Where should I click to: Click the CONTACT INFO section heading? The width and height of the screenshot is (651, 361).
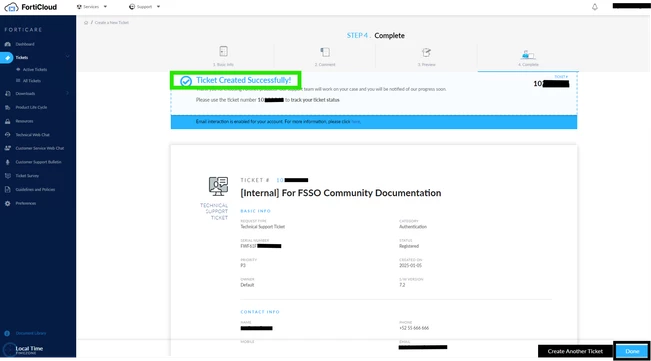coord(260,312)
